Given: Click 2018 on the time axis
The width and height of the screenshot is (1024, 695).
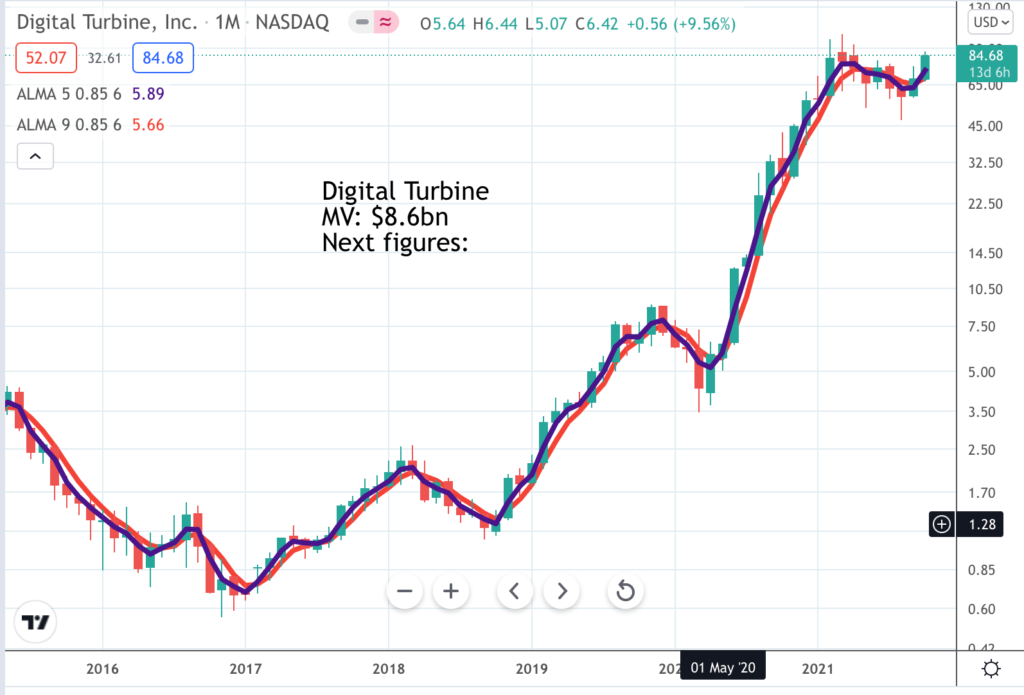Looking at the screenshot, I should pos(389,669).
